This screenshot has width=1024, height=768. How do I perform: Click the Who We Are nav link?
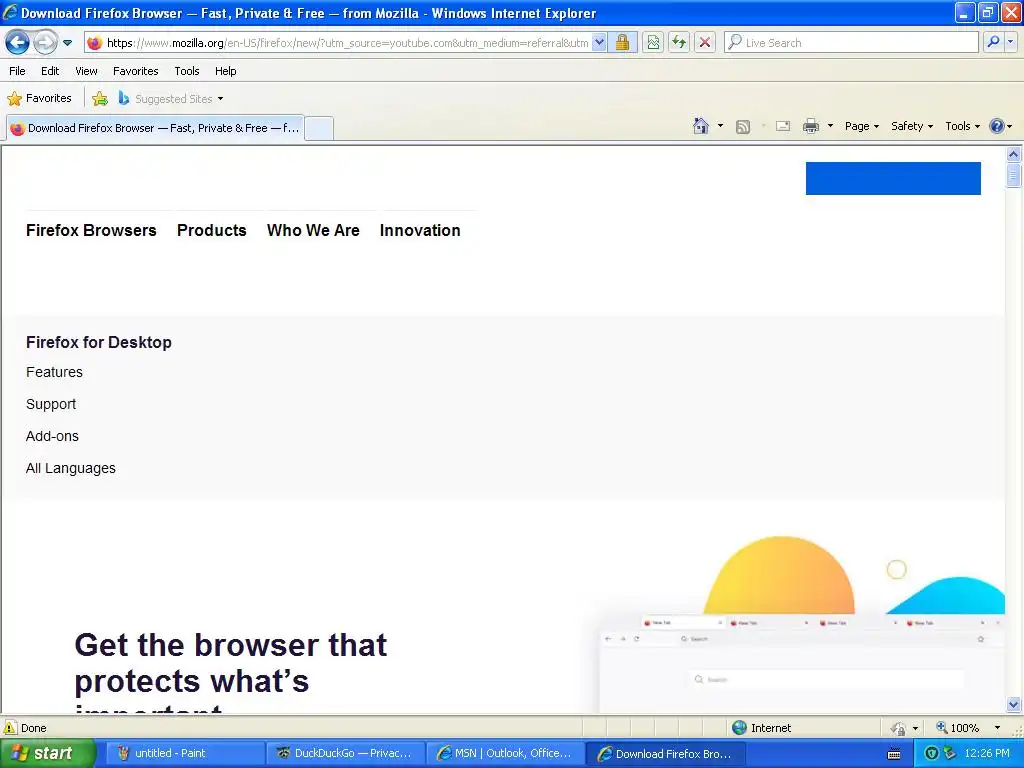click(313, 231)
